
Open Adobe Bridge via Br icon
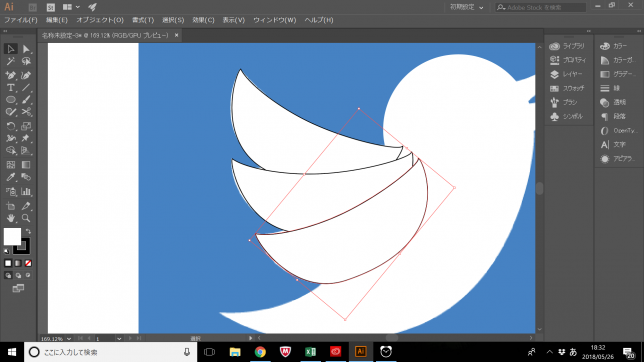32,7
